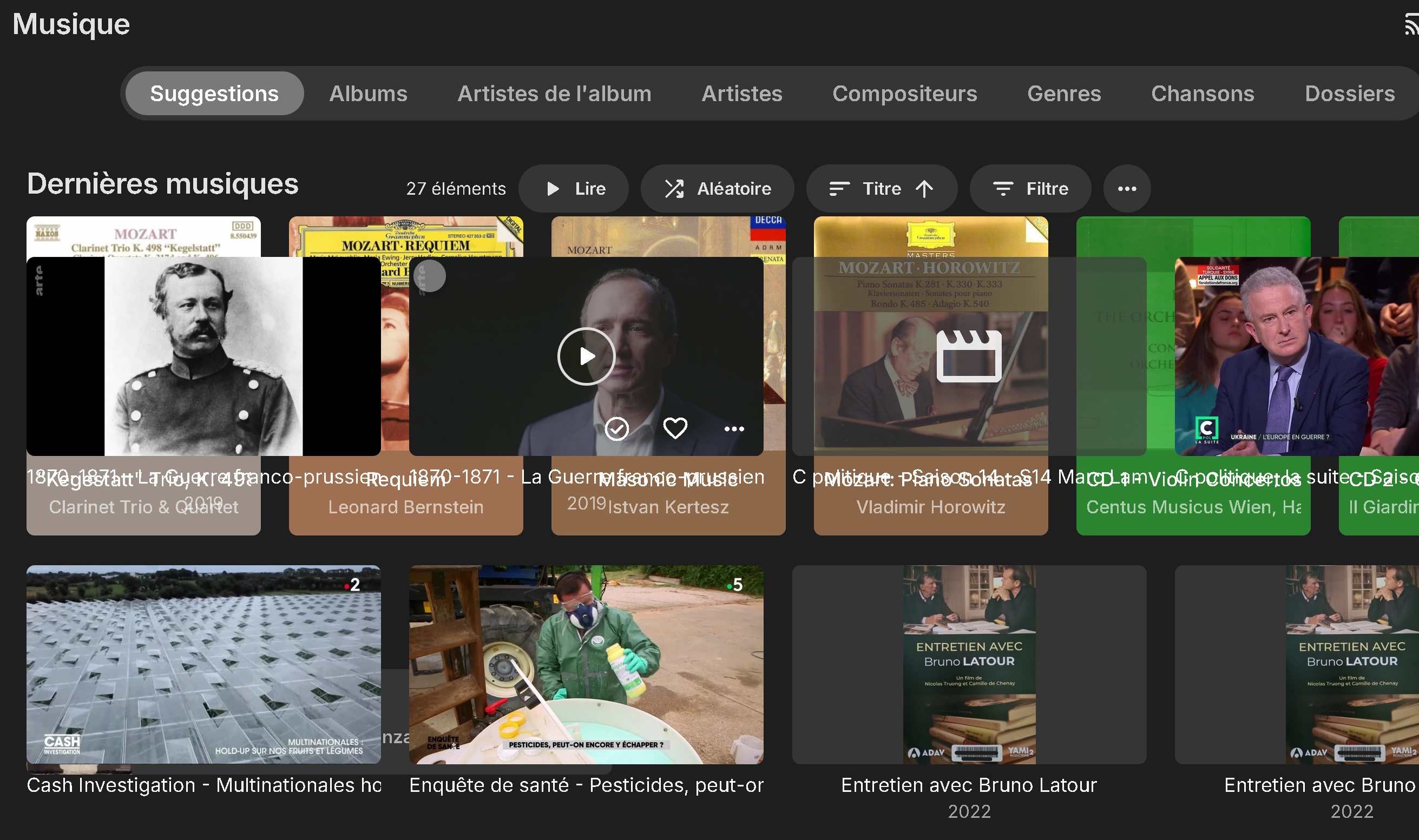The height and width of the screenshot is (840, 1419).
Task: Reverse sort order with the up arrow
Action: pos(924,188)
